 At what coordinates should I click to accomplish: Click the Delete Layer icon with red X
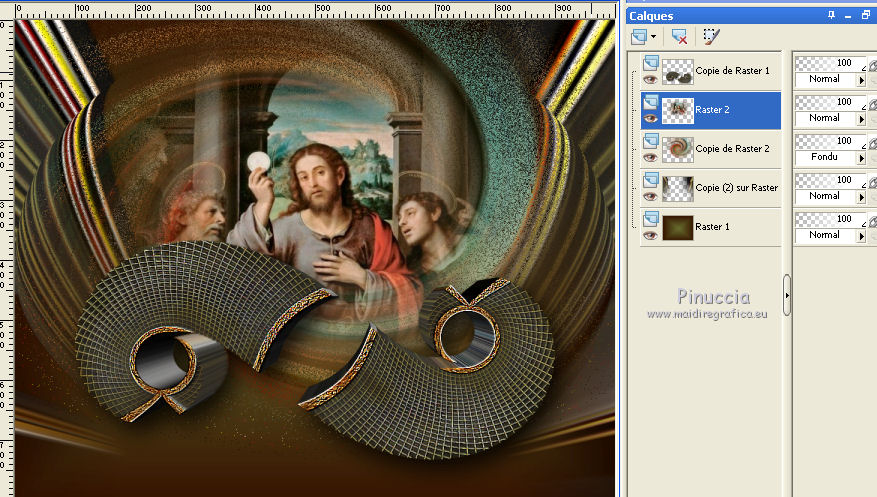pyautogui.click(x=680, y=37)
